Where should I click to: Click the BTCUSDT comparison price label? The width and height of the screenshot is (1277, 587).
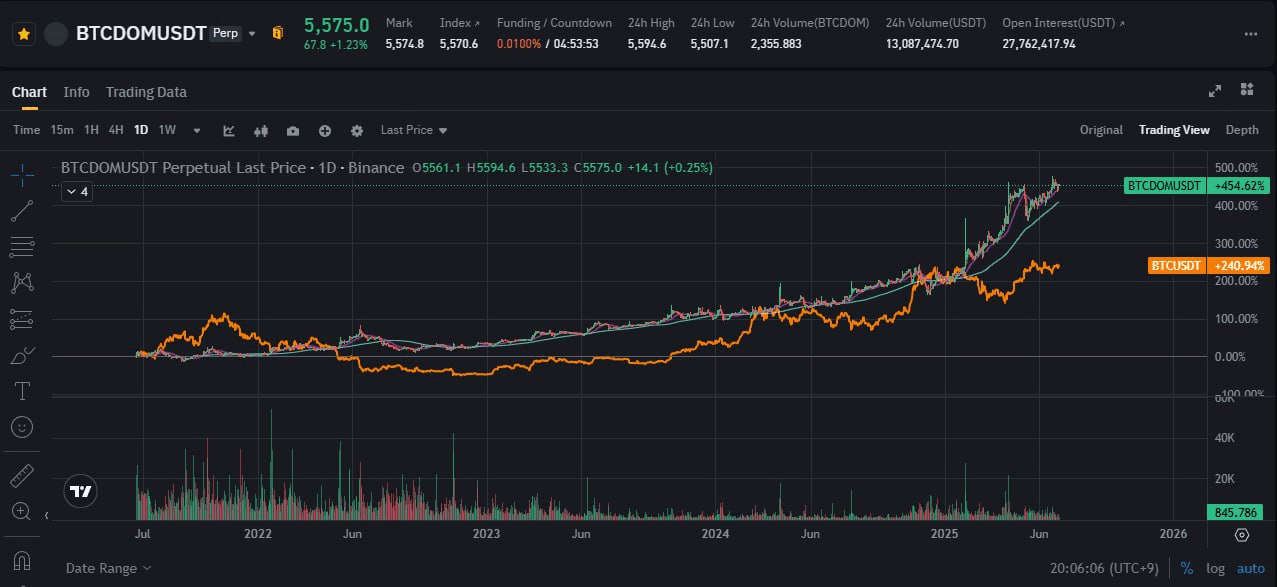1176,266
